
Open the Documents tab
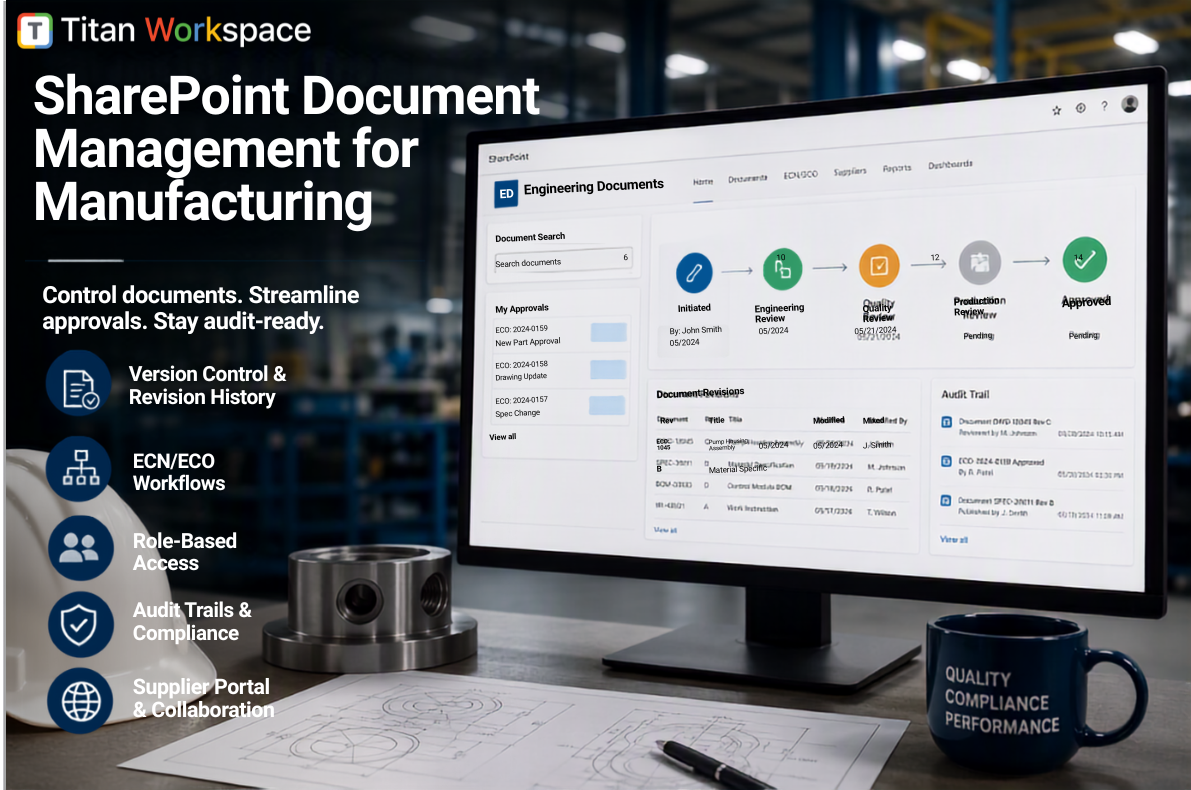[x=747, y=179]
